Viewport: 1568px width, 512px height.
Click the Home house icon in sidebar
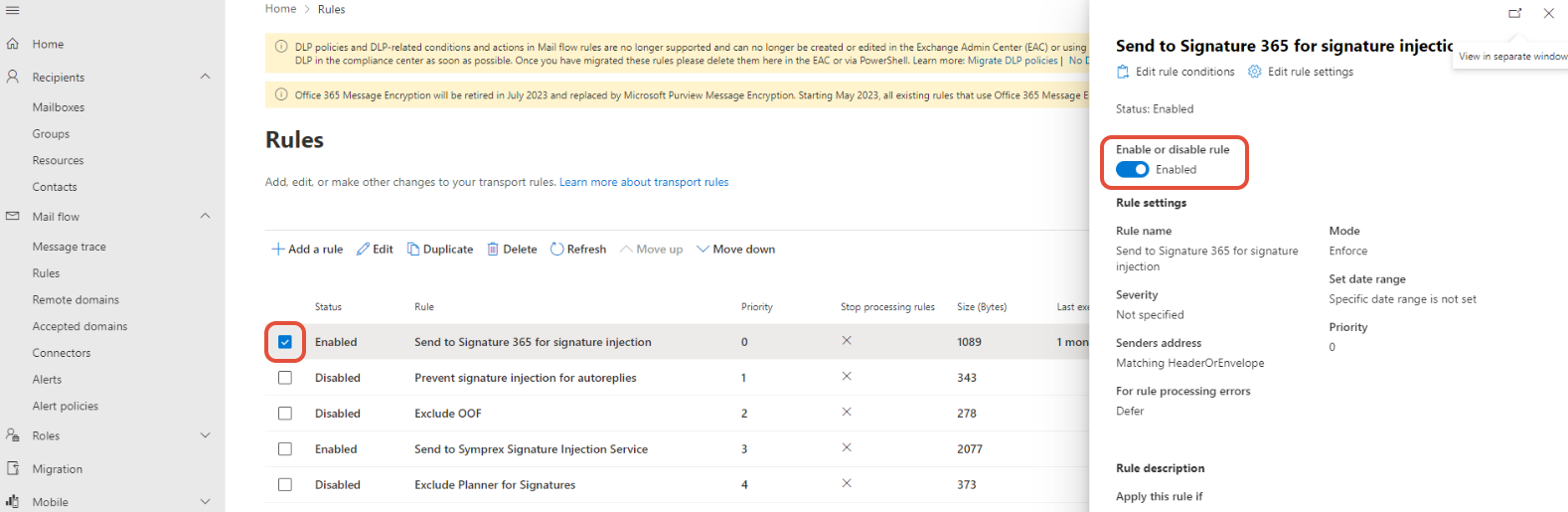point(13,44)
